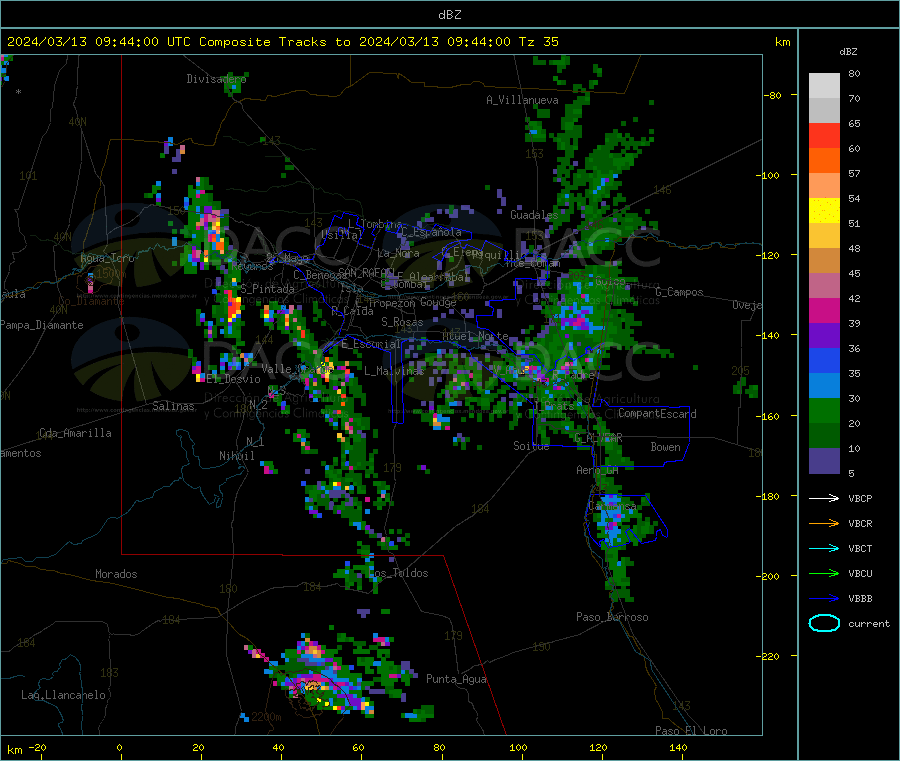Select the light gray 80 dBZ swatch
Viewport: 900px width, 761px height.
coord(824,86)
